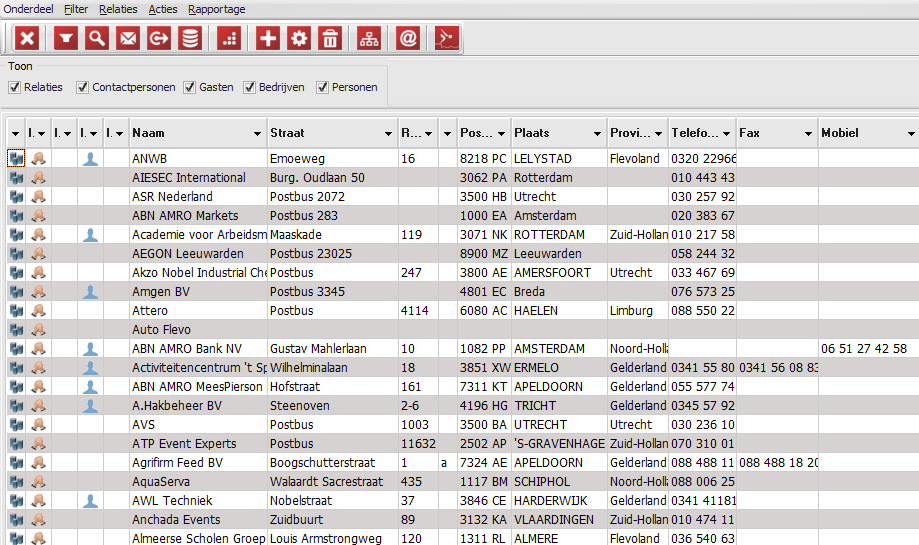Click the envelope mail toolbar icon
Viewport: 919px width, 545px height.
(x=128, y=39)
